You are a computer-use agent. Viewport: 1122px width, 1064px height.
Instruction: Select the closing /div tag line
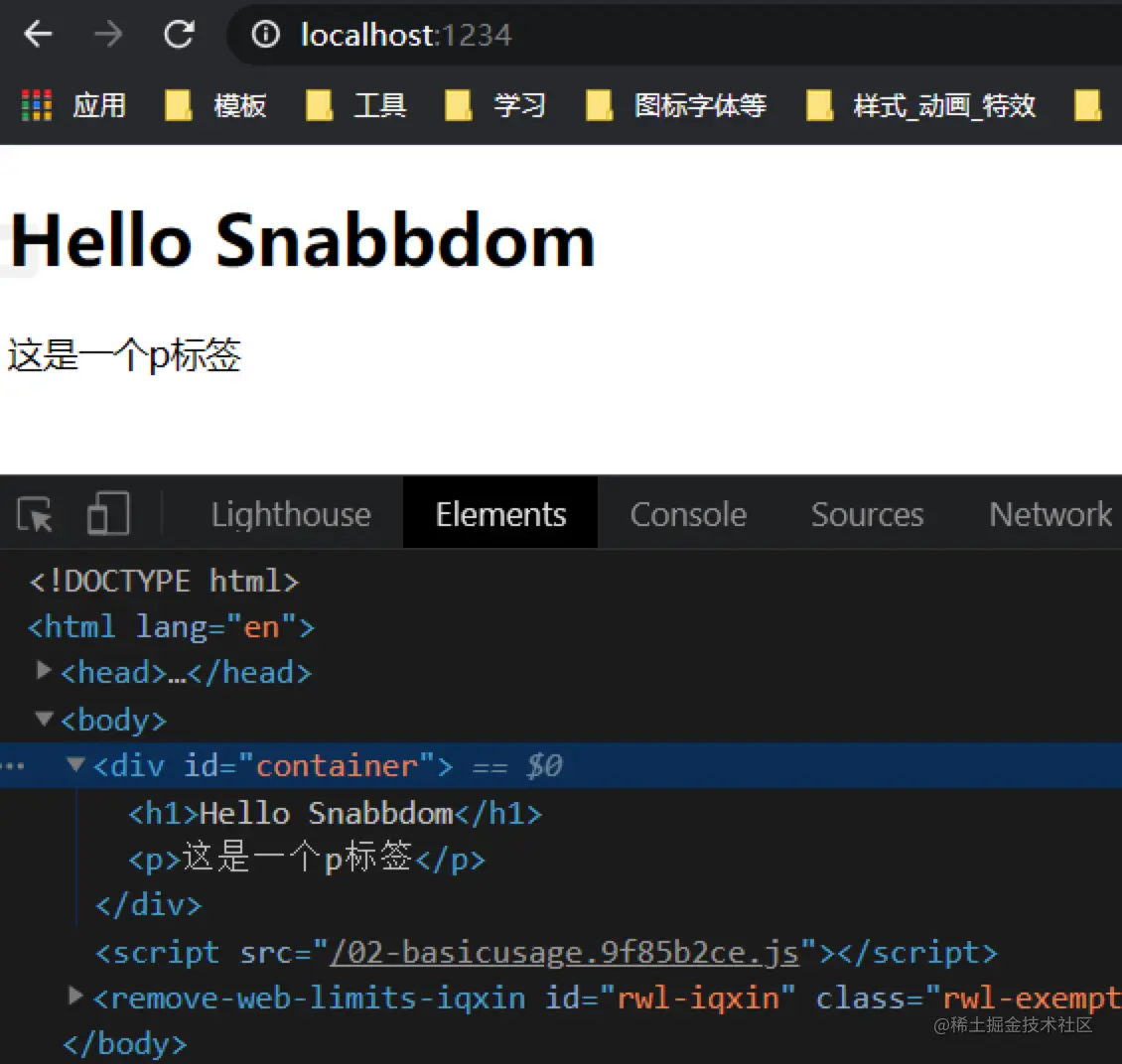pos(149,905)
